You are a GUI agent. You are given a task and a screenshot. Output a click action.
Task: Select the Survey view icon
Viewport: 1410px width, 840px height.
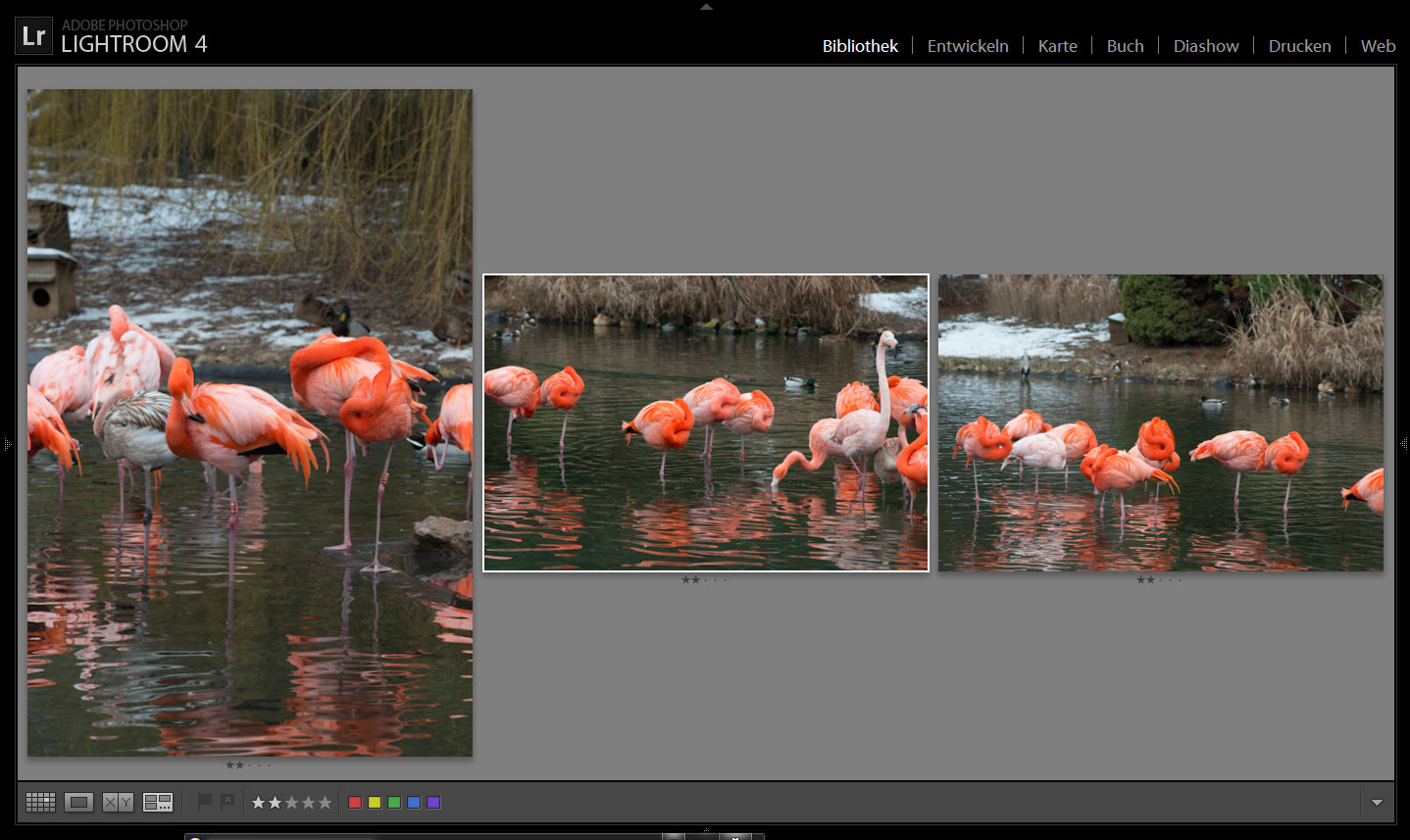[157, 803]
